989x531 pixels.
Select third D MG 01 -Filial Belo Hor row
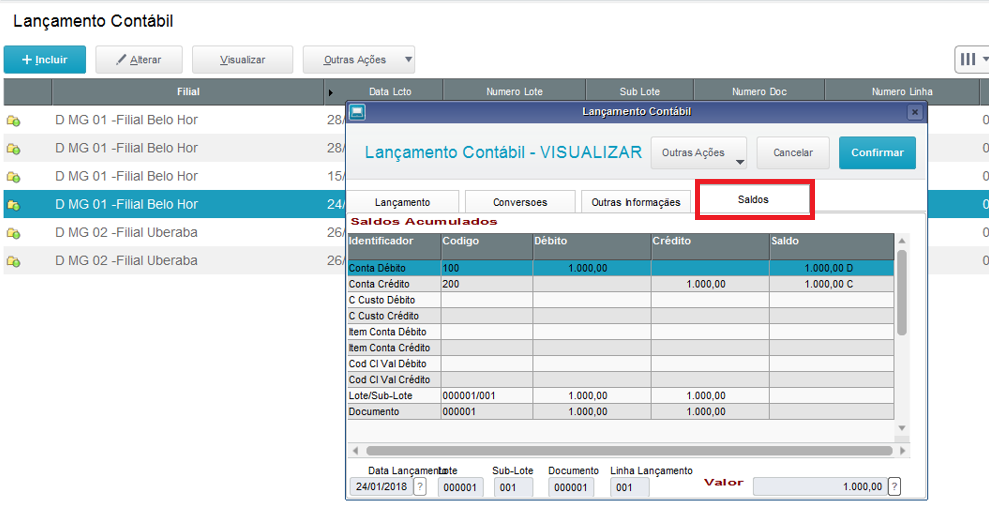point(175,176)
